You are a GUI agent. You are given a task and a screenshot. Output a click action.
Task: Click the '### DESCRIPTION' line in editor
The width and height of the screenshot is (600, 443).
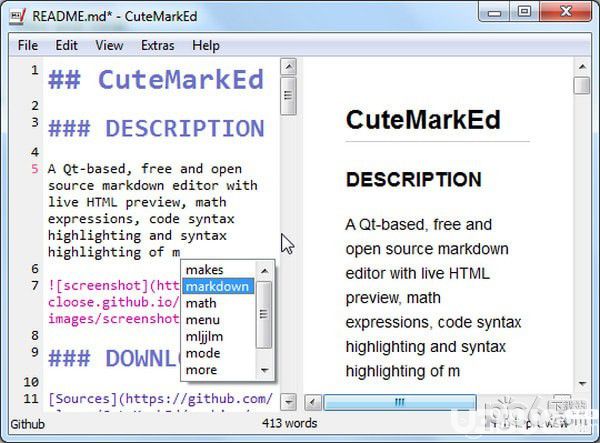click(x=156, y=128)
